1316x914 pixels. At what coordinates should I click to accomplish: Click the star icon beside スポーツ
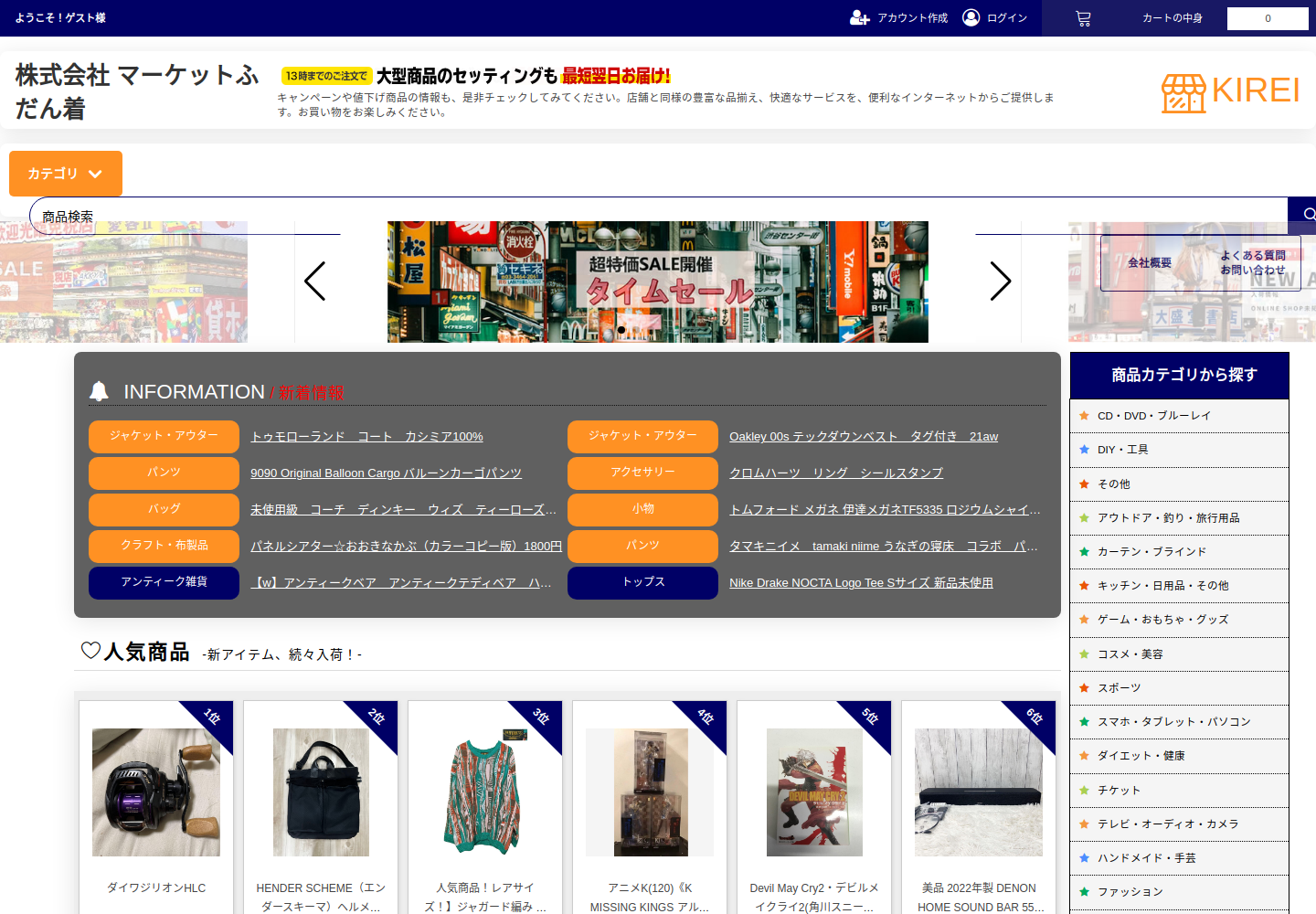(x=1085, y=688)
